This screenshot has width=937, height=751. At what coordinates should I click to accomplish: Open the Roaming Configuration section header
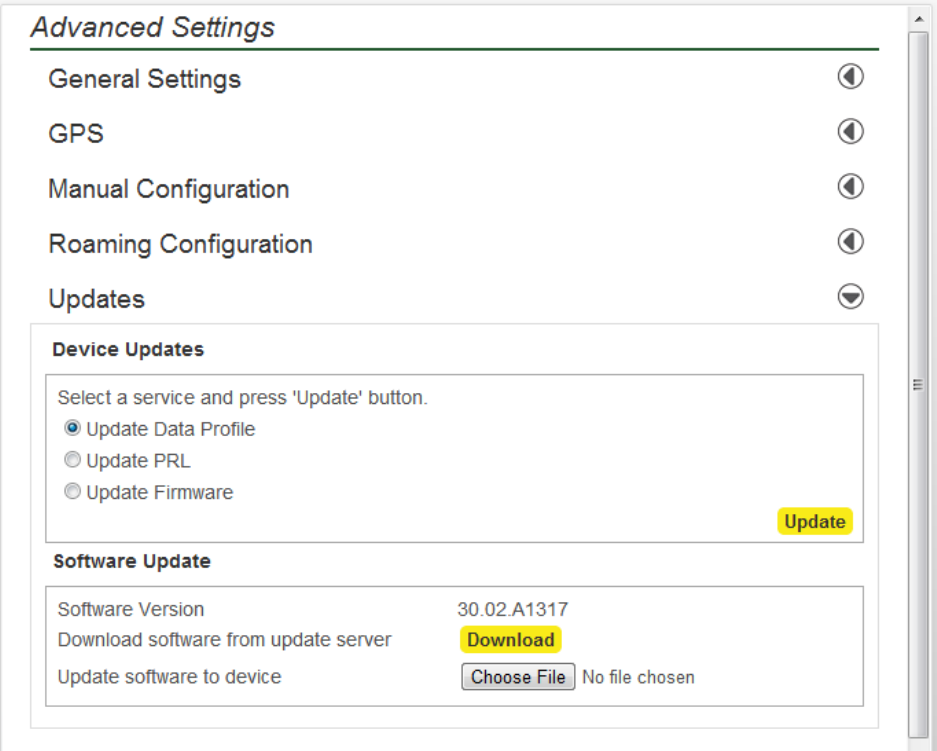(x=181, y=244)
